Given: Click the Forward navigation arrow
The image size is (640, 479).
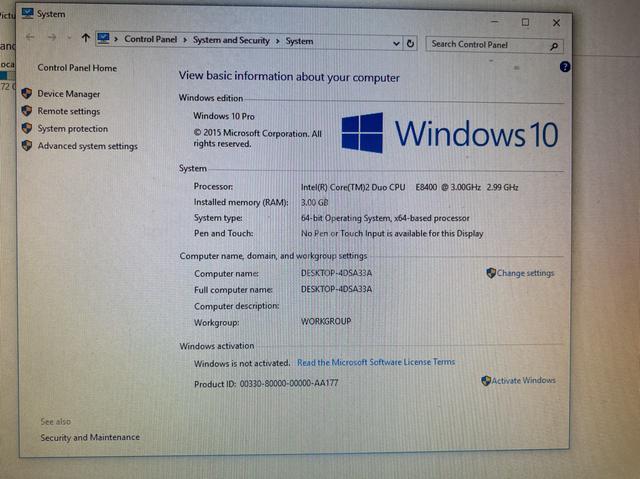Looking at the screenshot, I should (52, 38).
